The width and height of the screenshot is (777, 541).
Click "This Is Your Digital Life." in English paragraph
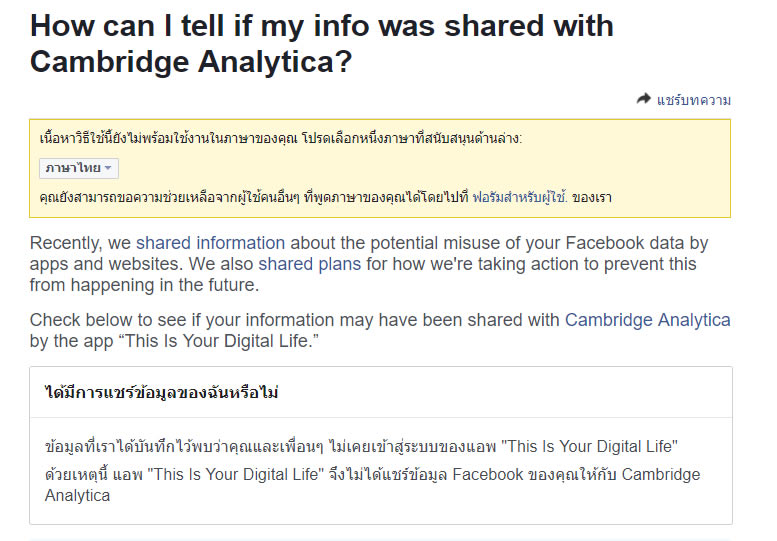232,341
